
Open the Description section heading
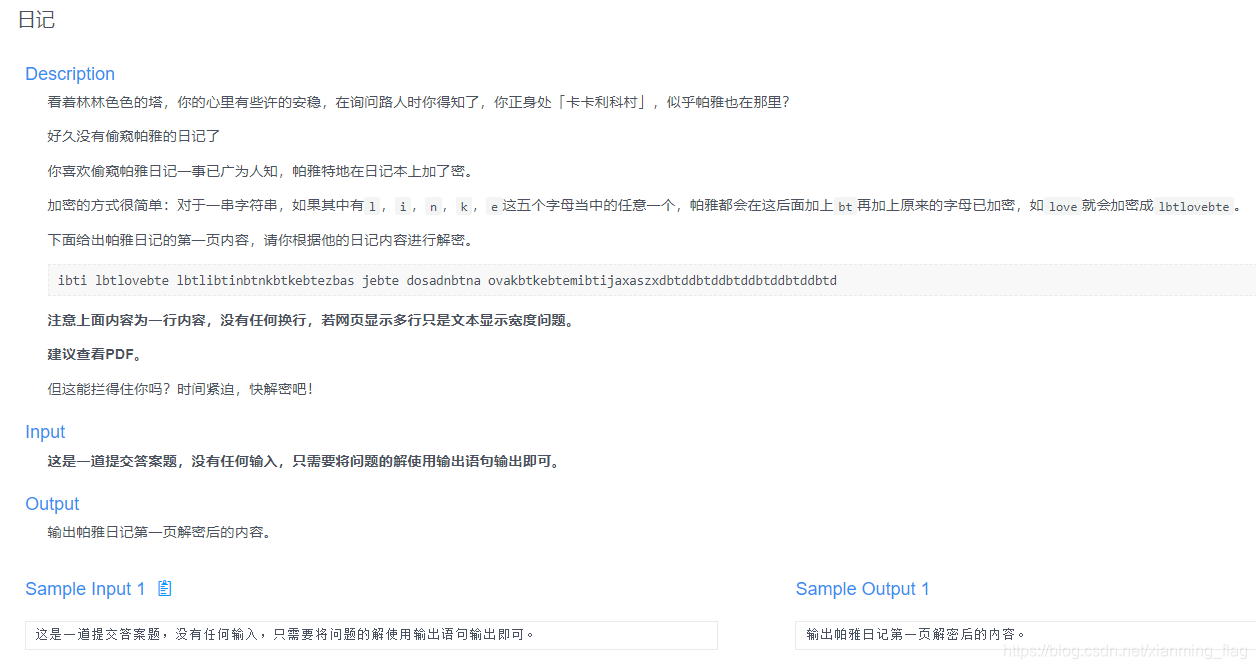point(70,74)
